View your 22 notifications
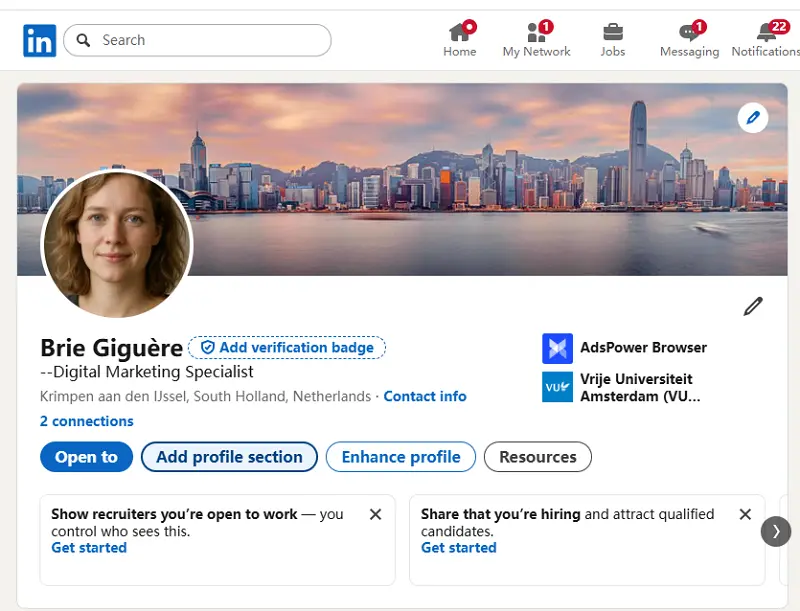Viewport: 800px width, 611px height. [x=766, y=38]
